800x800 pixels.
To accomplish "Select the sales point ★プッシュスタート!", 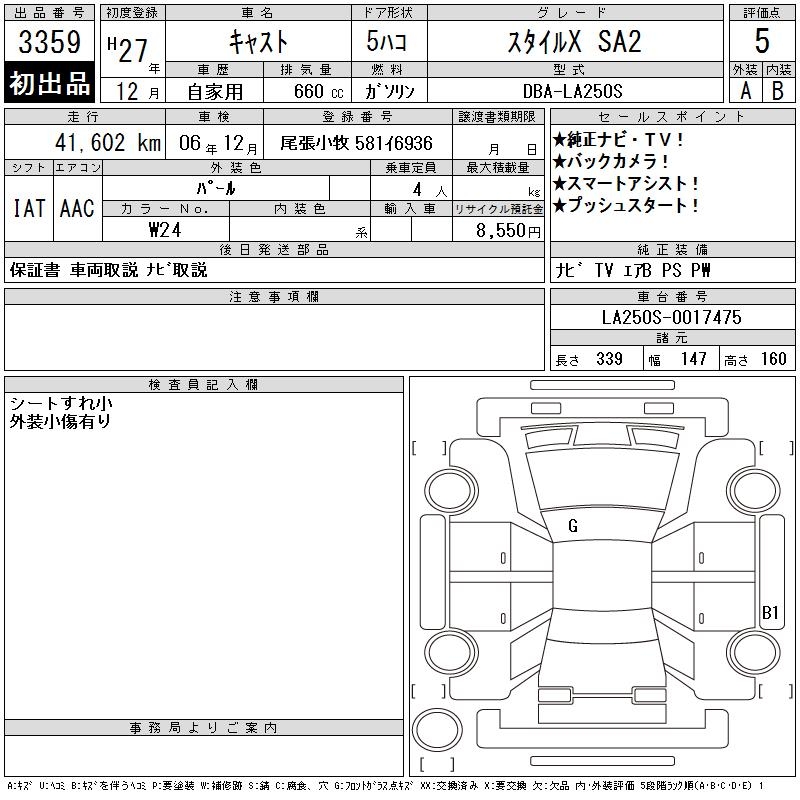I will click(626, 206).
